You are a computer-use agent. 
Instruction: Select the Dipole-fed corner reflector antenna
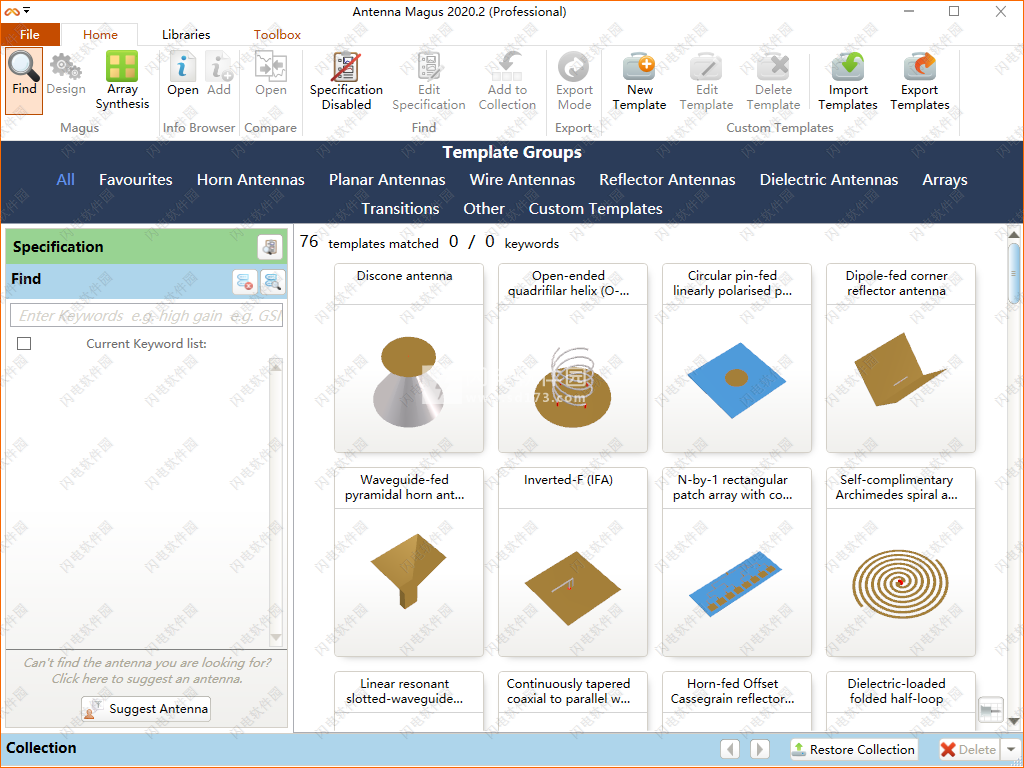tap(901, 358)
